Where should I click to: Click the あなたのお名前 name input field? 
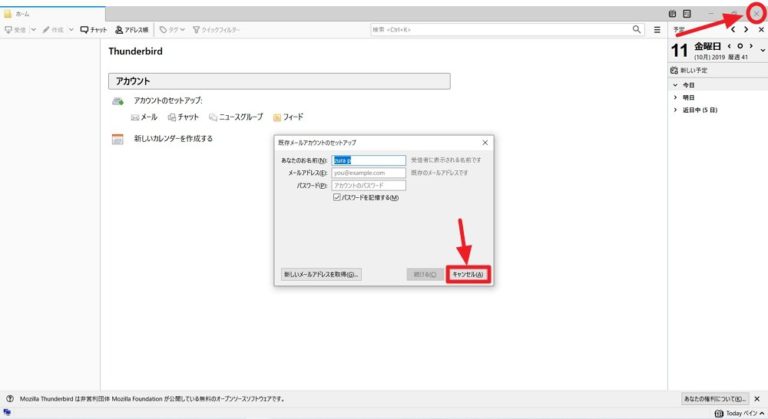pos(369,160)
